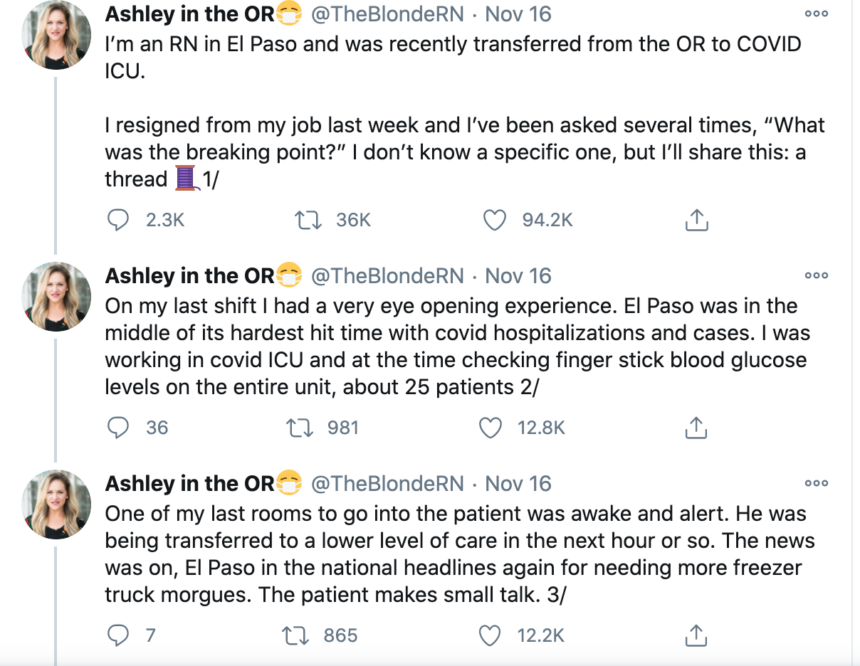
Task: Retweet the tweet with 865 retweets
Action: 297,635
